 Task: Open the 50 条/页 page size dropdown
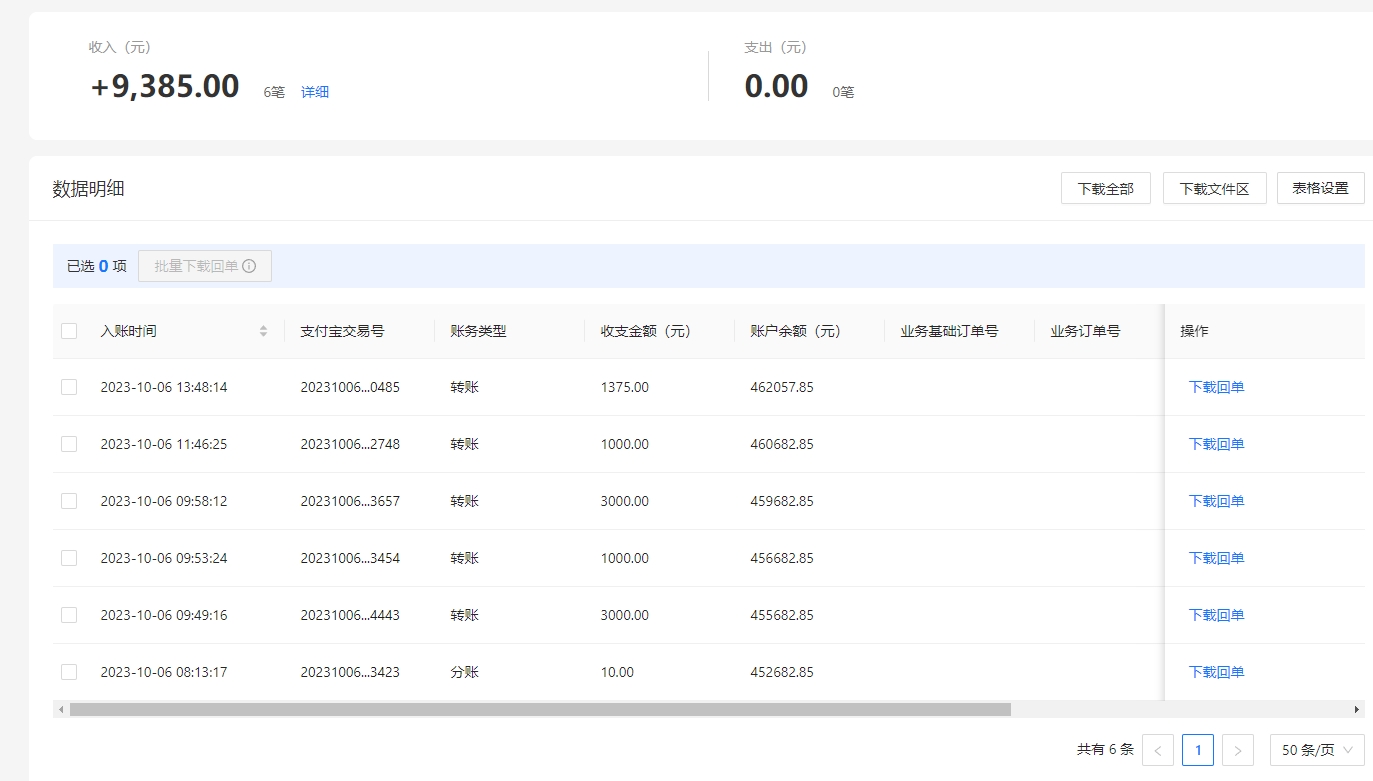(x=1317, y=750)
